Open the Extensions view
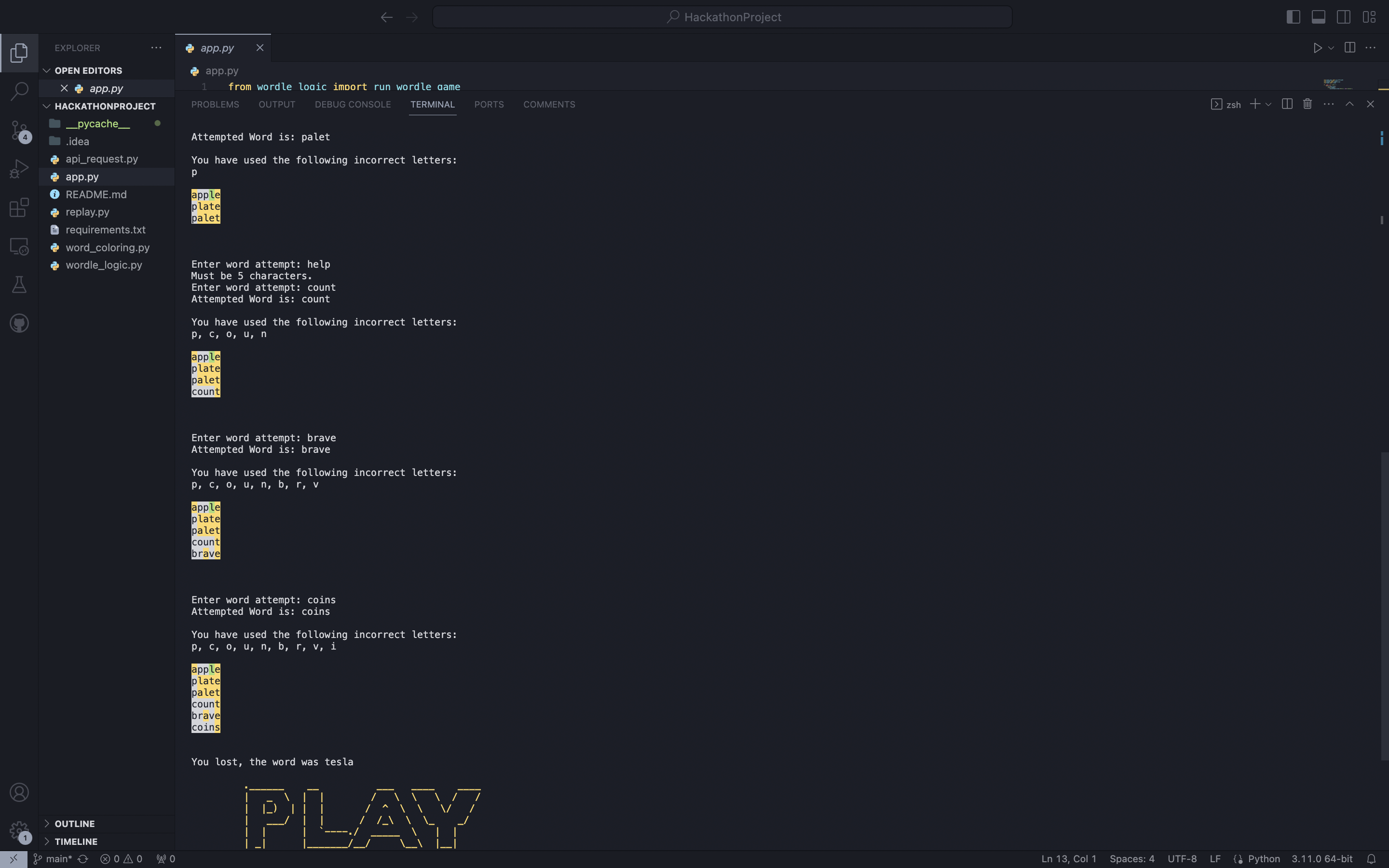The image size is (1389, 868). pos(19,207)
